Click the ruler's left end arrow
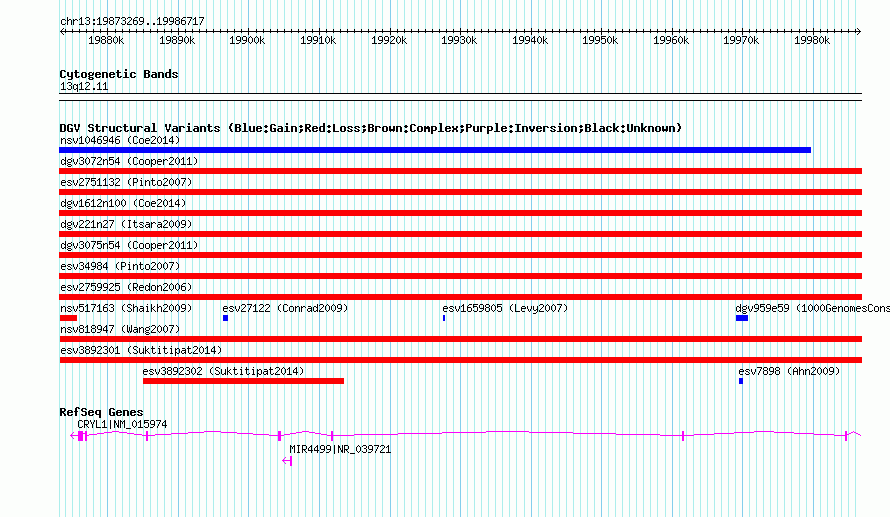Image resolution: width=890 pixels, height=517 pixels. pyautogui.click(x=62, y=32)
